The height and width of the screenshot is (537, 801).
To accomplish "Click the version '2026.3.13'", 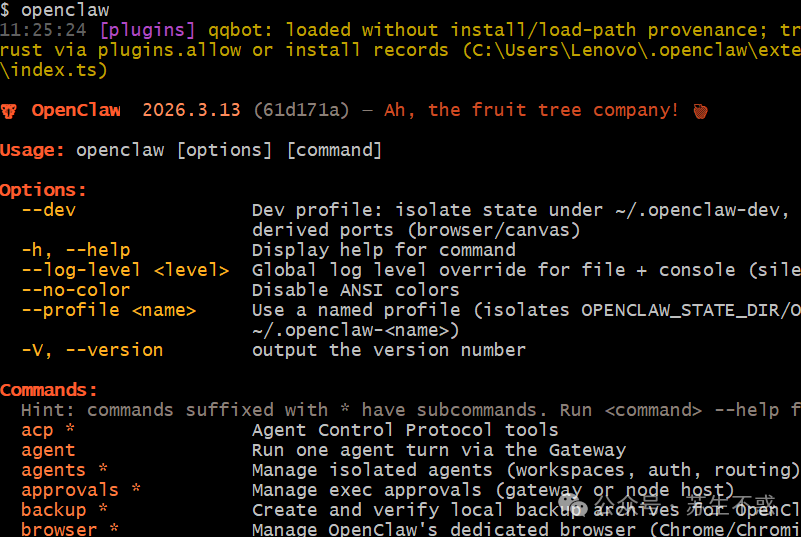I will pyautogui.click(x=191, y=110).
